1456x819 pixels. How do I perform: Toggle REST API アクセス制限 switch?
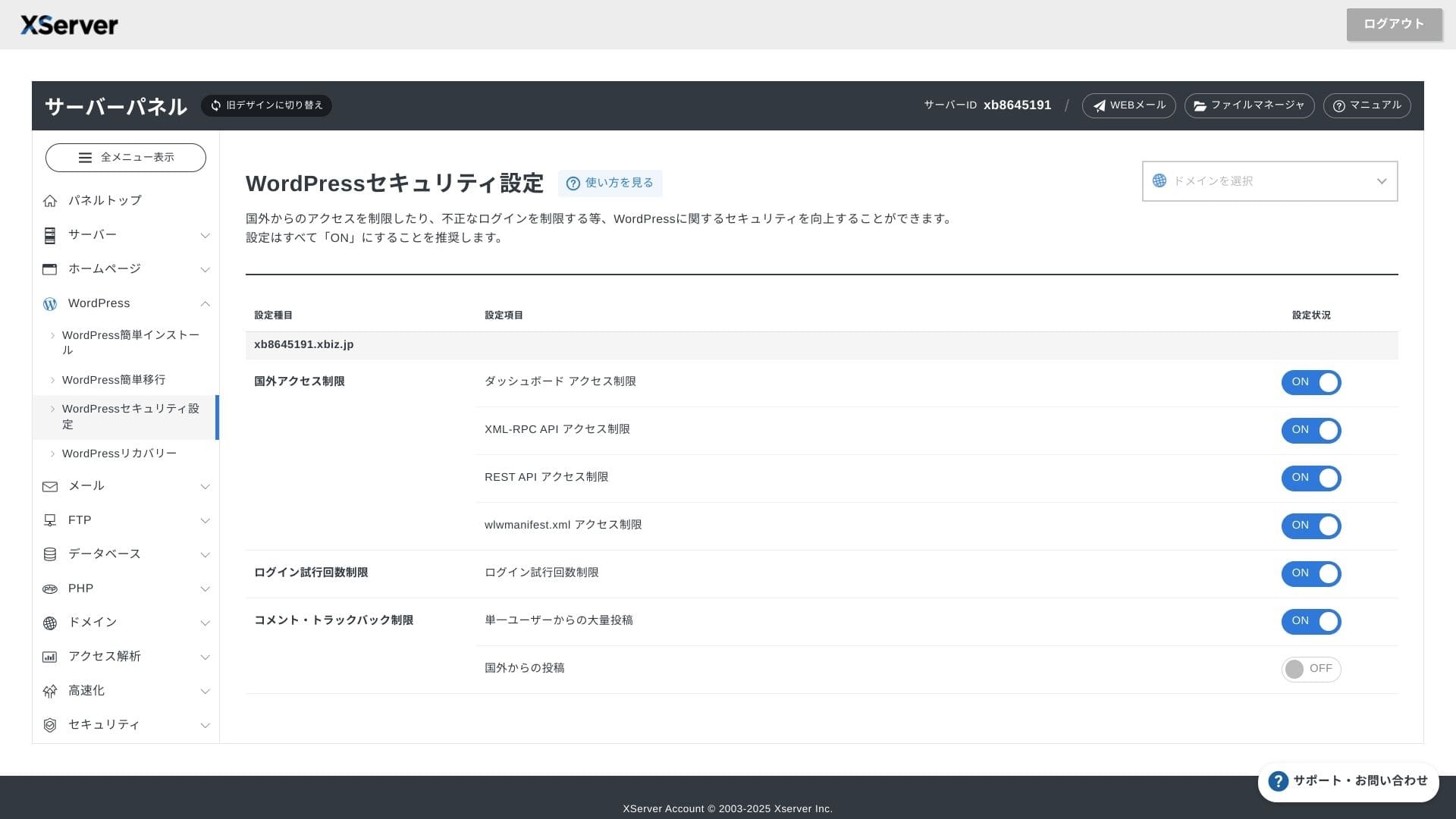coord(1311,478)
